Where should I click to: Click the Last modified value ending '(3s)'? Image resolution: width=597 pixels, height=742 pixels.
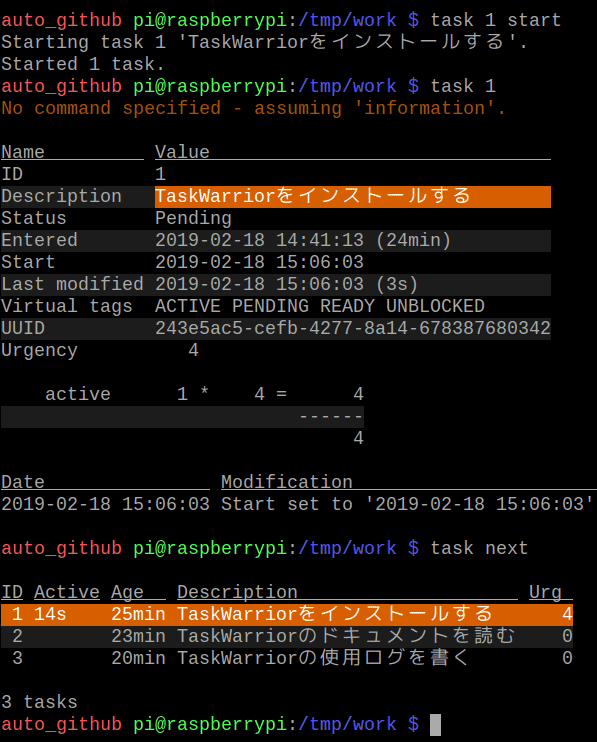[286, 284]
